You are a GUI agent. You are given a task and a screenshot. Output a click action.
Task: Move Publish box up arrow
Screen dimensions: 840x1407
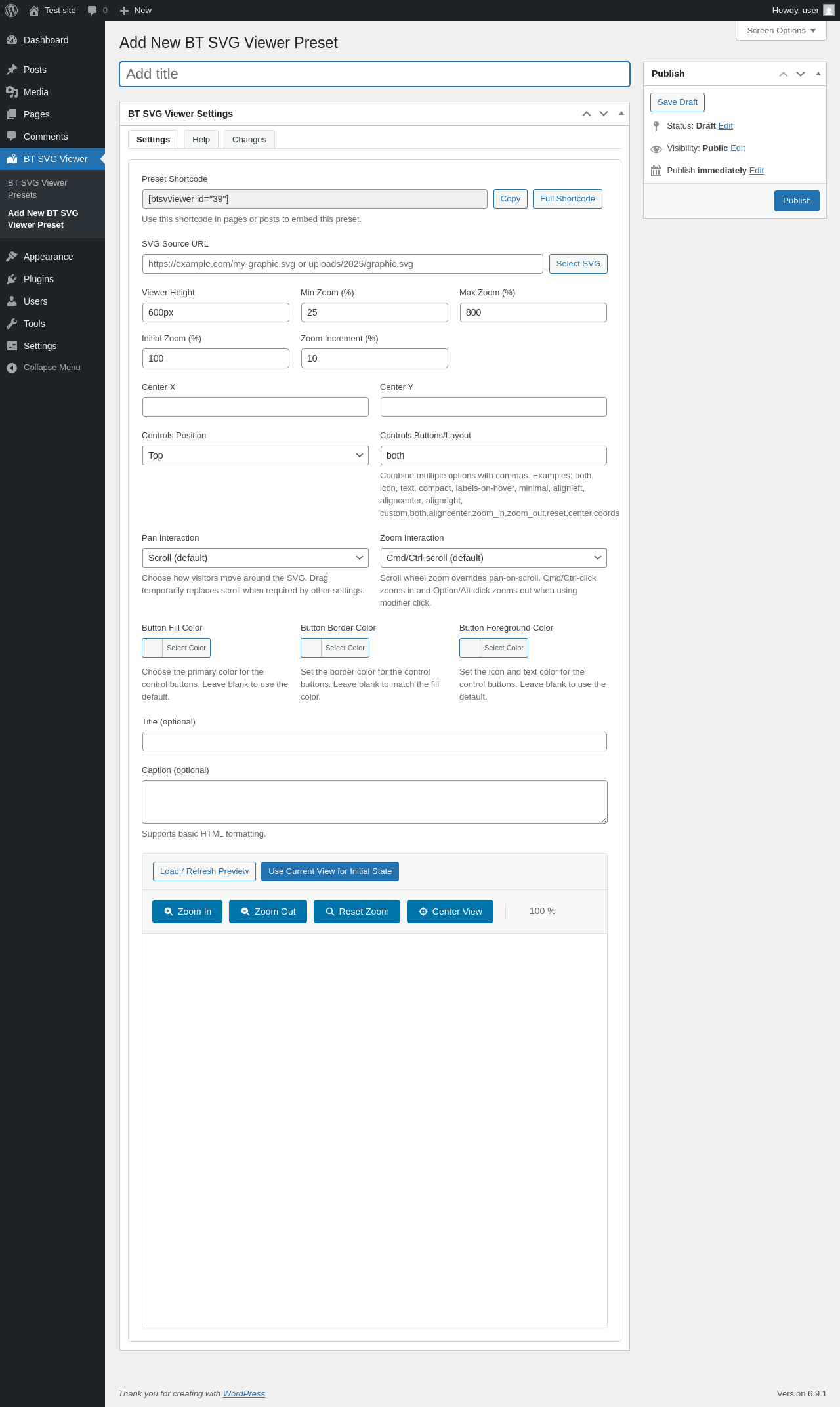(784, 73)
